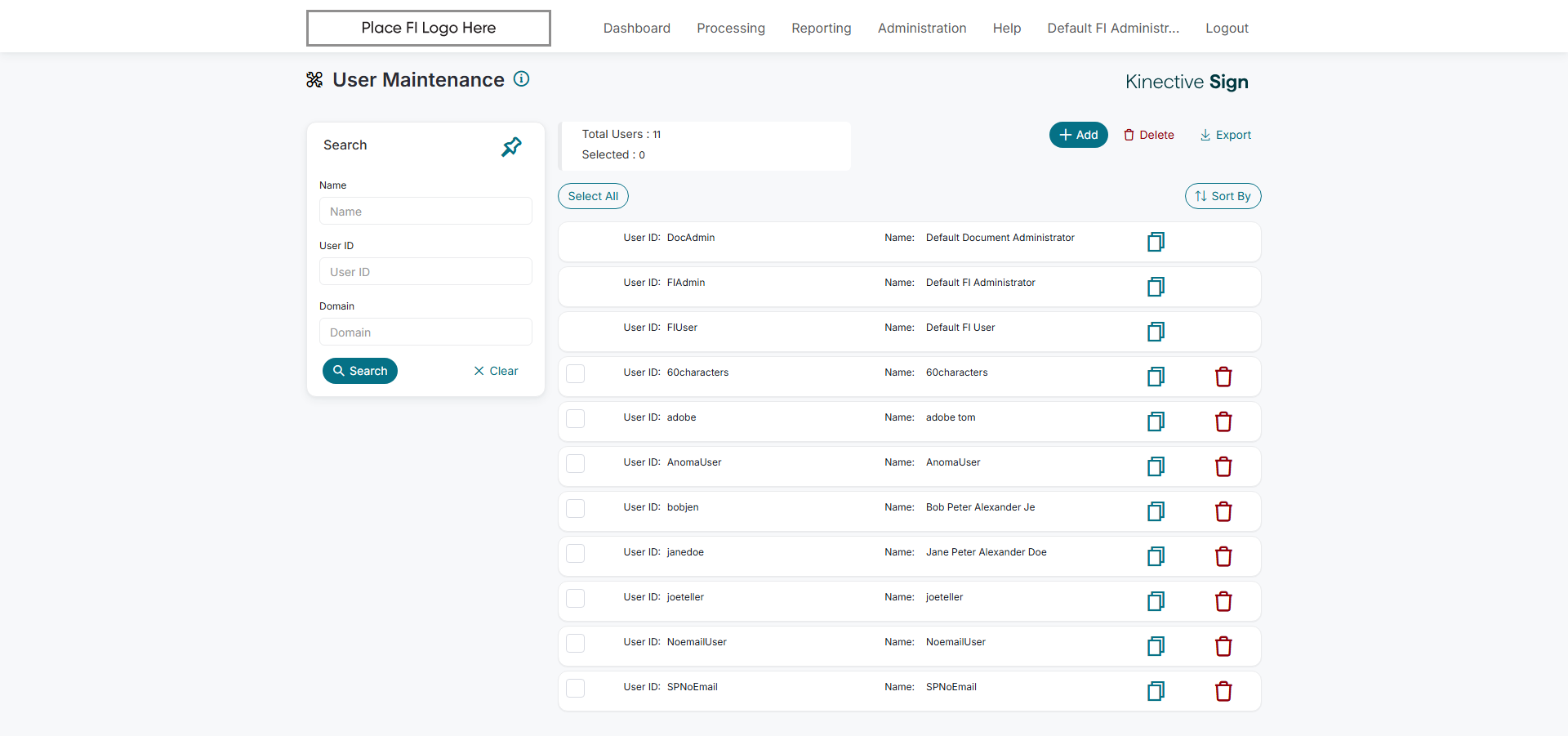Copy the janedoe user entry

tap(1156, 556)
